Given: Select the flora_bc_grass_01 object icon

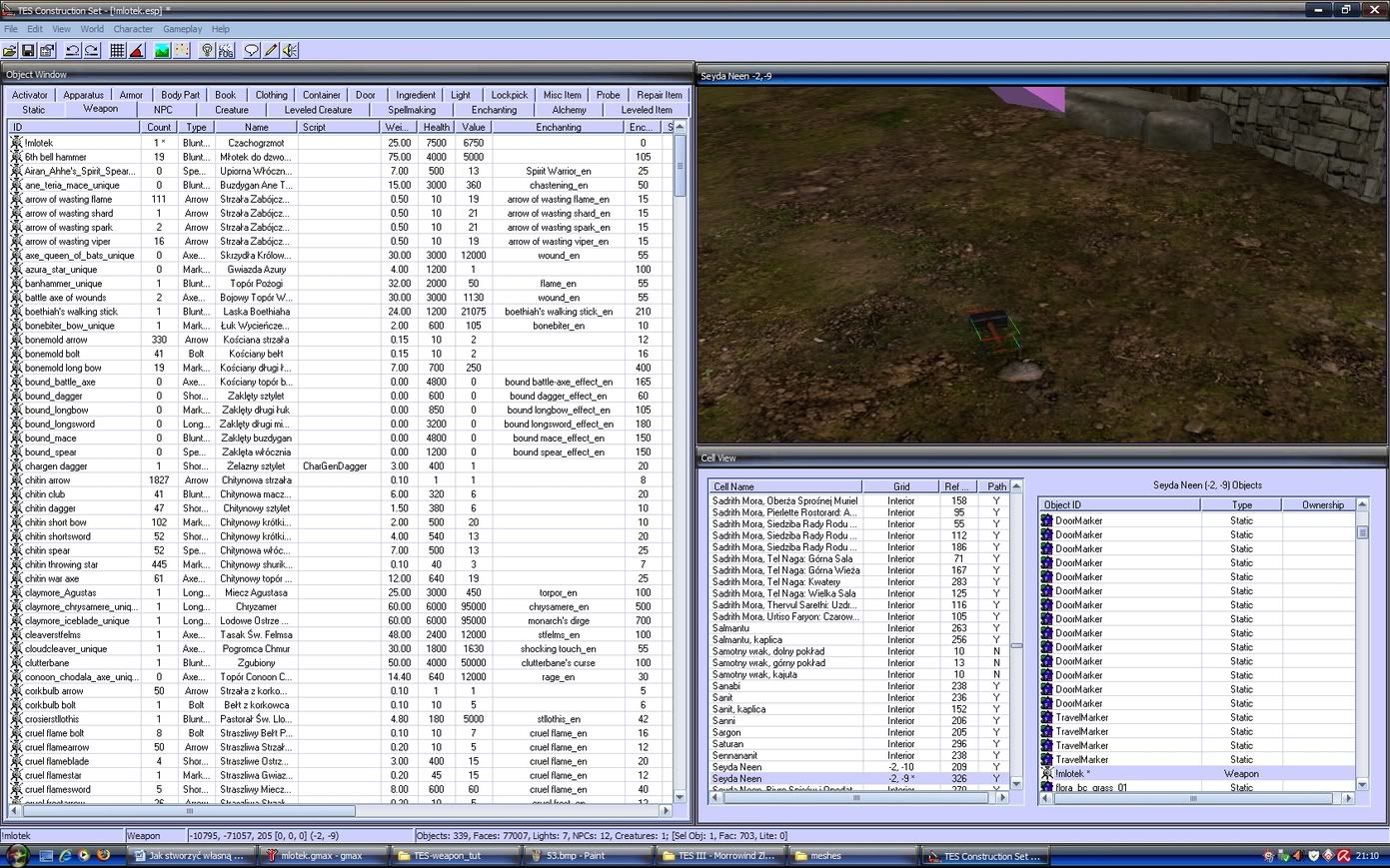Looking at the screenshot, I should tap(1047, 787).
